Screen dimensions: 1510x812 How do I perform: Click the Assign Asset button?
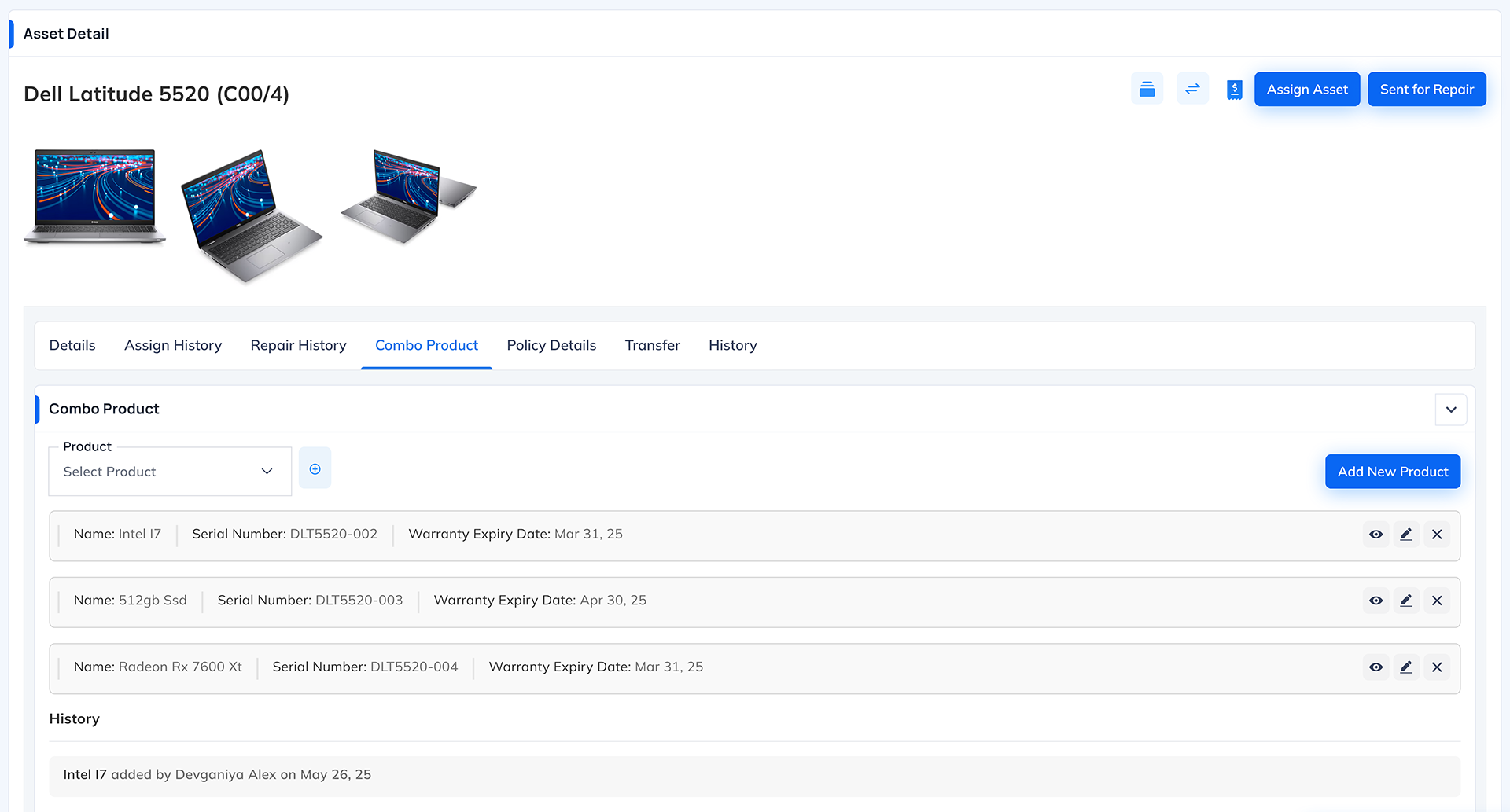(1306, 90)
